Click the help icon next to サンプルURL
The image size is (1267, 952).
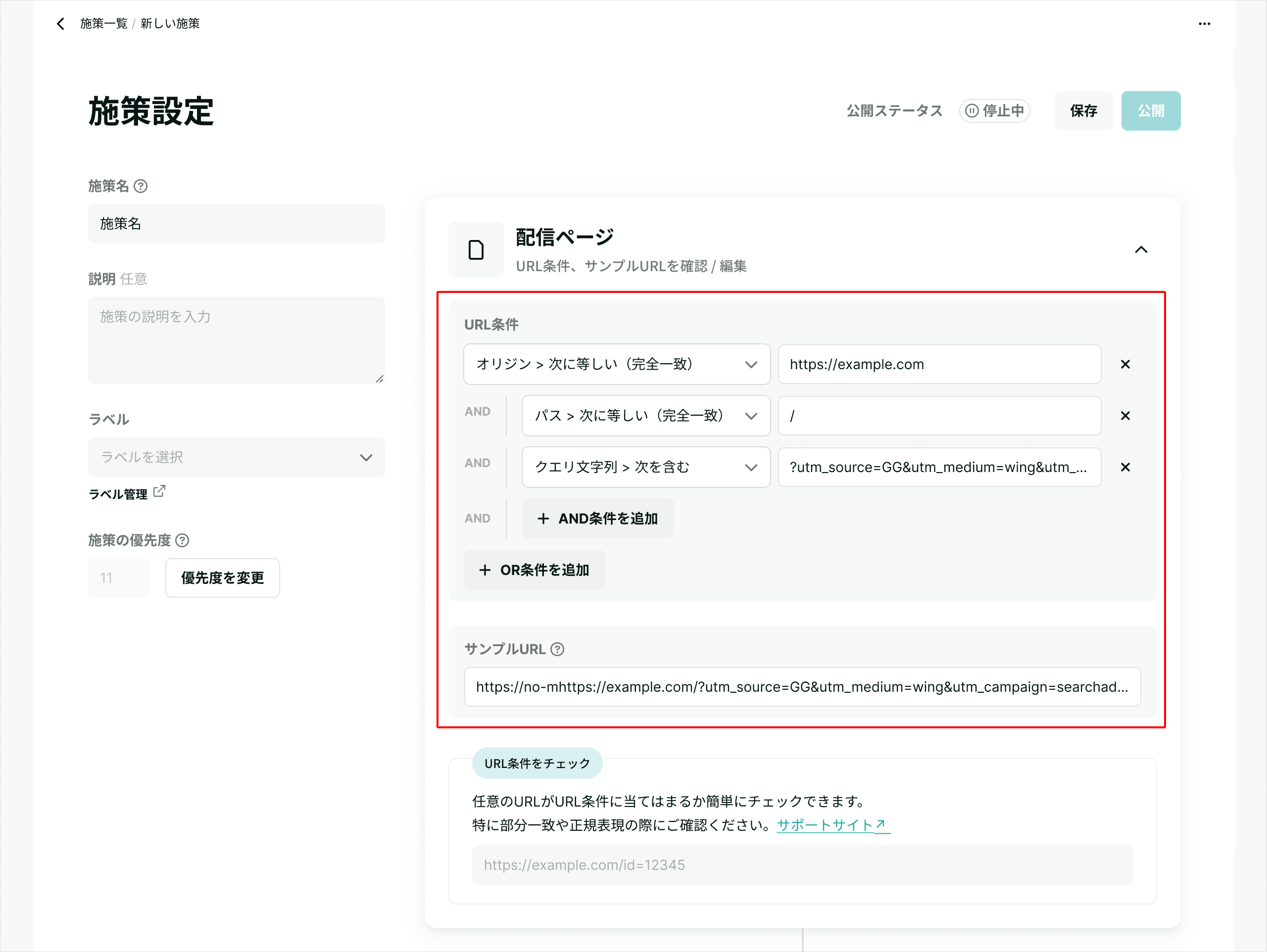(x=557, y=649)
